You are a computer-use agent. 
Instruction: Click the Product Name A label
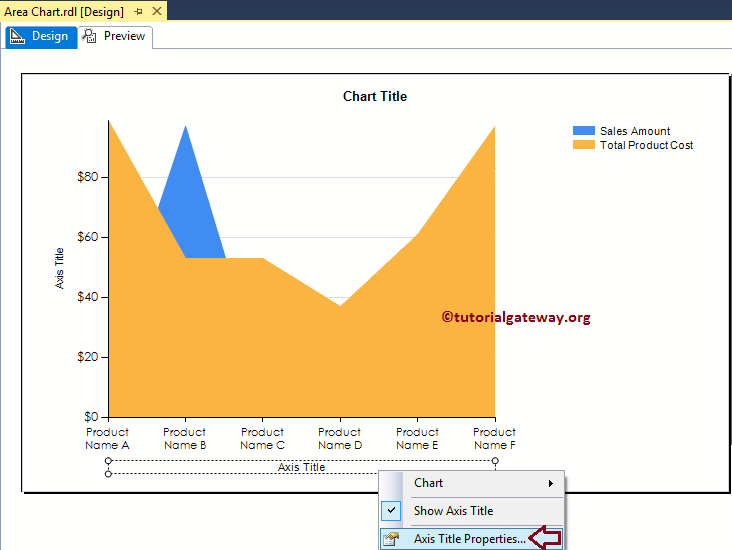tap(107, 438)
